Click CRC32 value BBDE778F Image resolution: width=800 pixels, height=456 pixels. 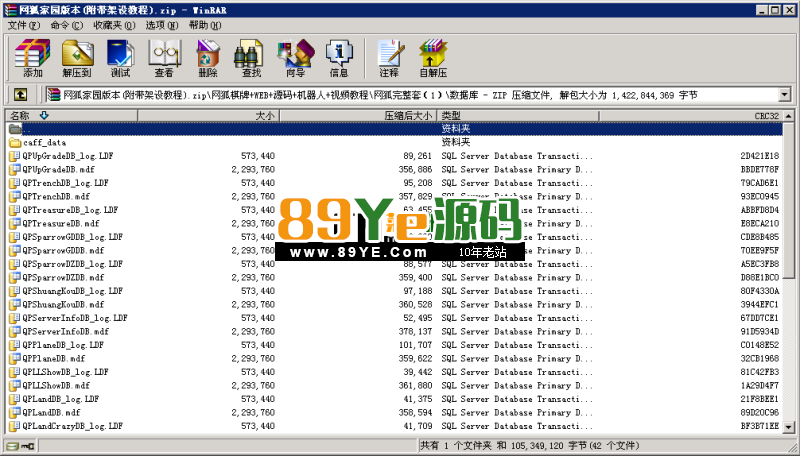(760, 169)
